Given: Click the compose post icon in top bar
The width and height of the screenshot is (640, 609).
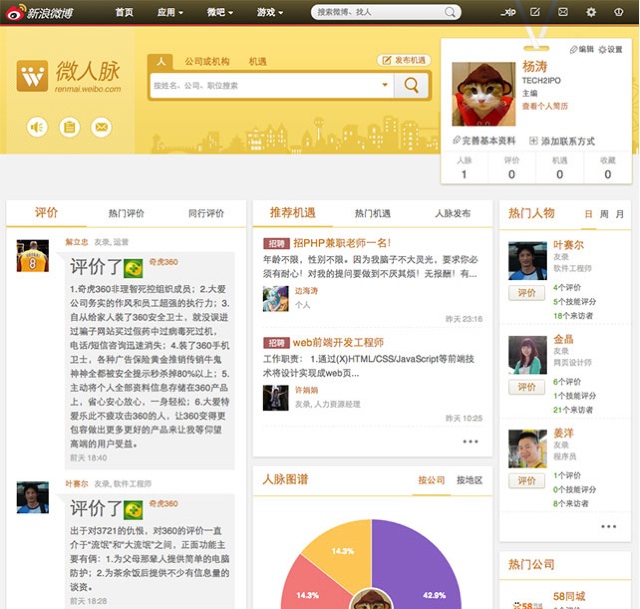Looking at the screenshot, I should tap(535, 12).
